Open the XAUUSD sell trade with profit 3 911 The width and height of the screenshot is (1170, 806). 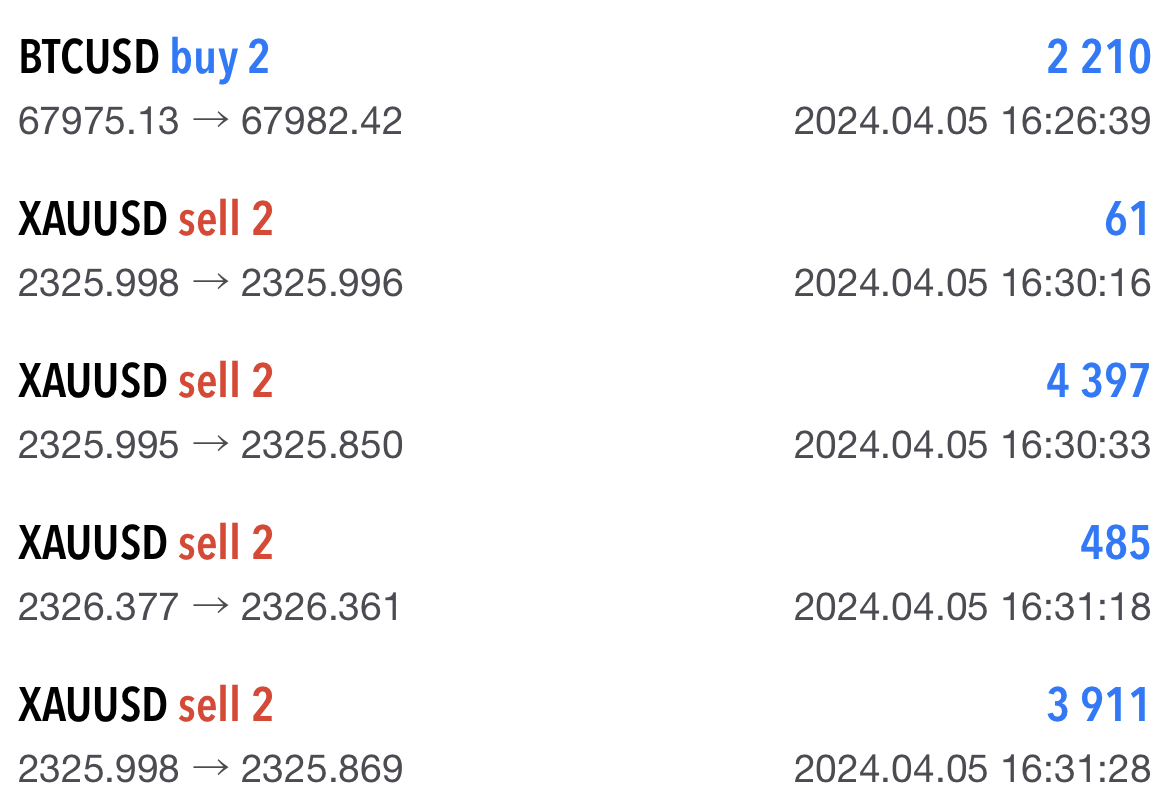click(x=146, y=706)
